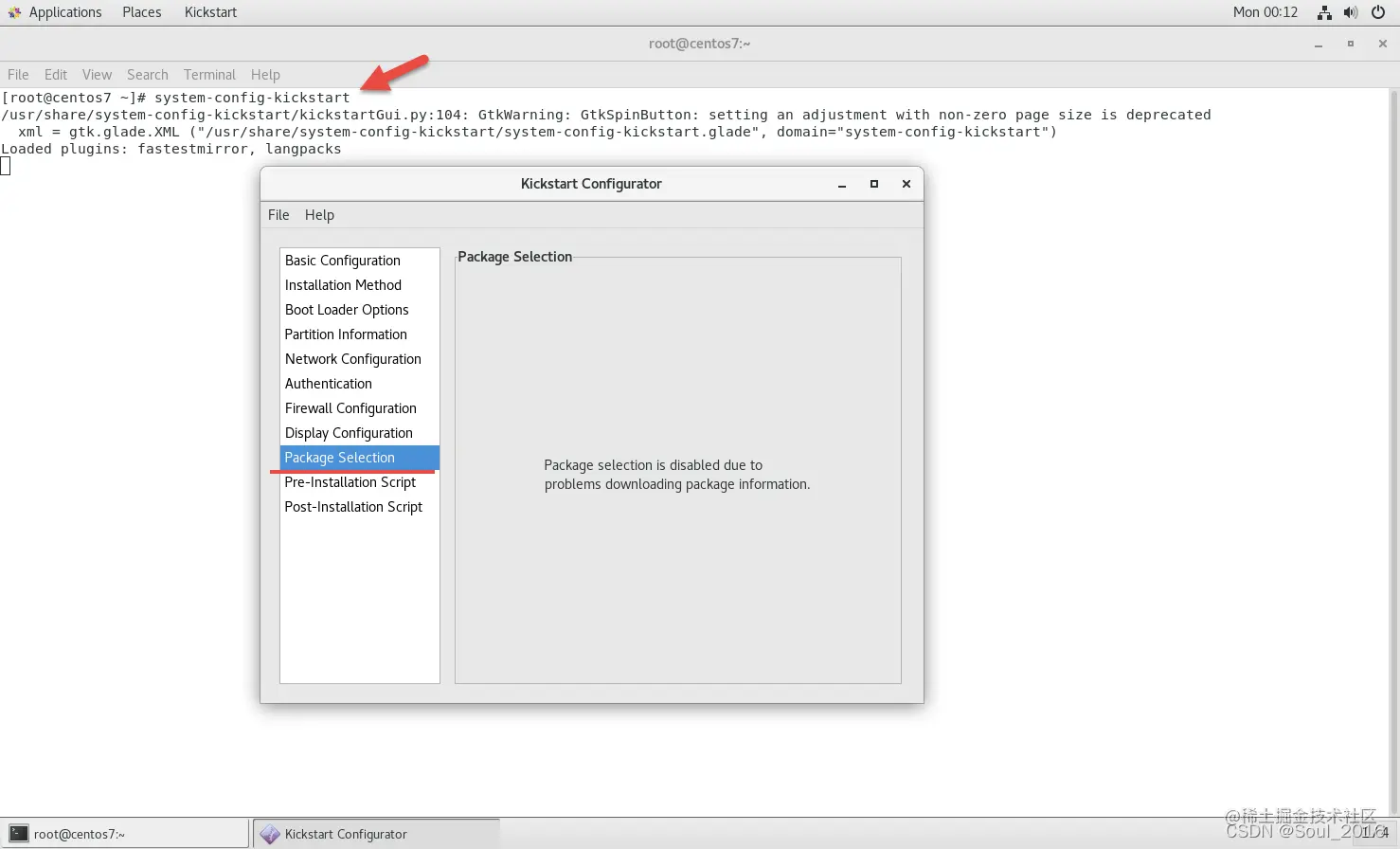Click the root@centos7 taskbar button
Screen dimensions: 1400x849
click(x=124, y=834)
